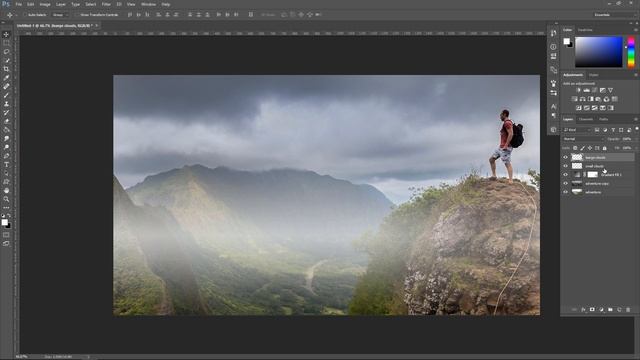Close the Untitled-1 document tab
This screenshot has height=360, width=640.
pos(97,26)
